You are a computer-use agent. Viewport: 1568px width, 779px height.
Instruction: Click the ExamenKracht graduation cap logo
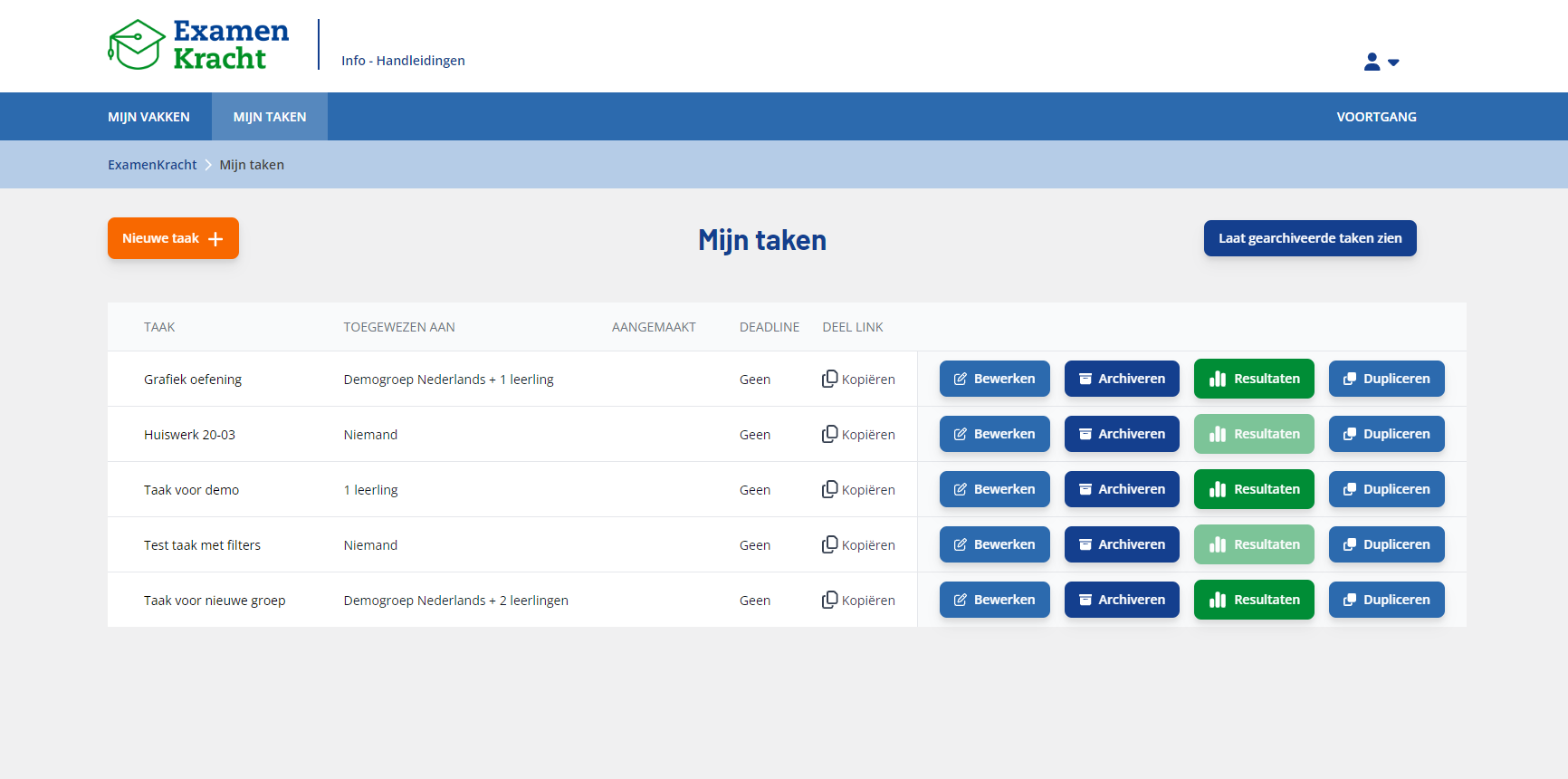click(137, 44)
